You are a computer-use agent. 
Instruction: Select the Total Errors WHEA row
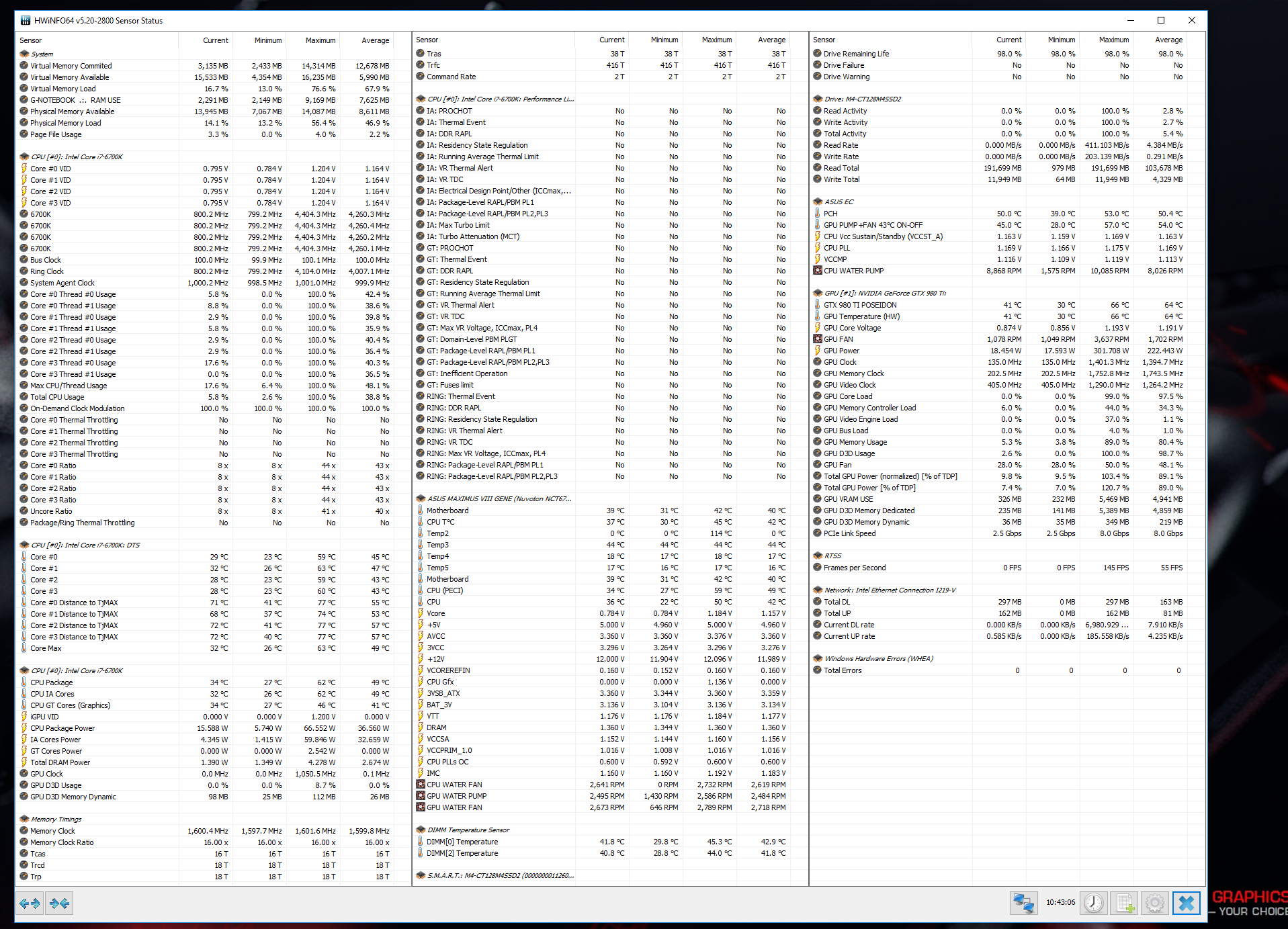pos(843,670)
